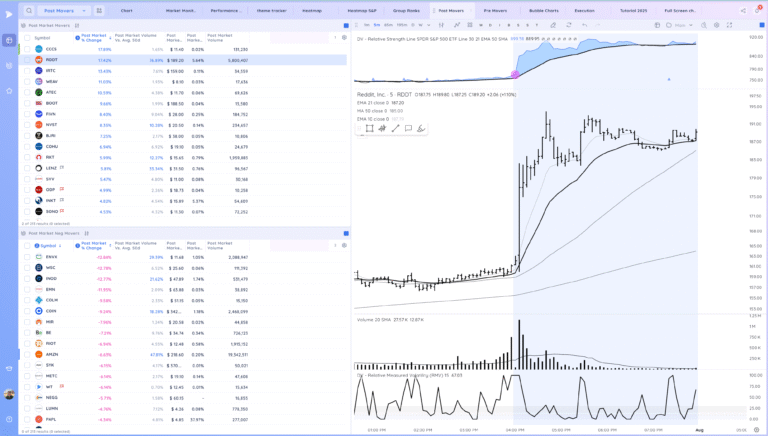768x436 pixels.
Task: Click the chart refresh icon
Action: (569, 25)
